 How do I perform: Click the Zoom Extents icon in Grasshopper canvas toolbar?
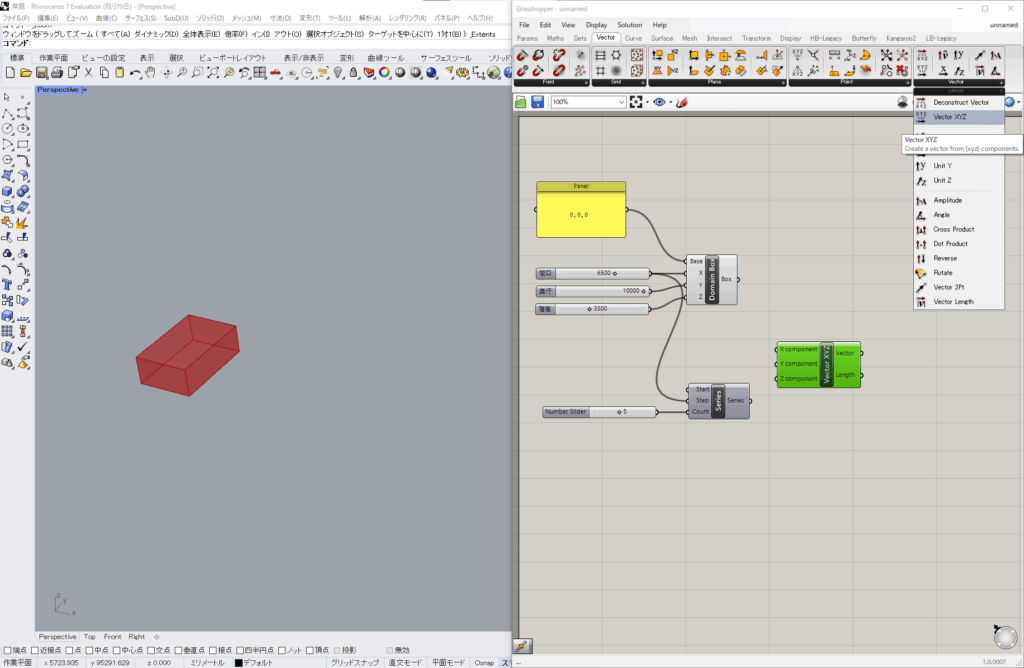[635, 102]
